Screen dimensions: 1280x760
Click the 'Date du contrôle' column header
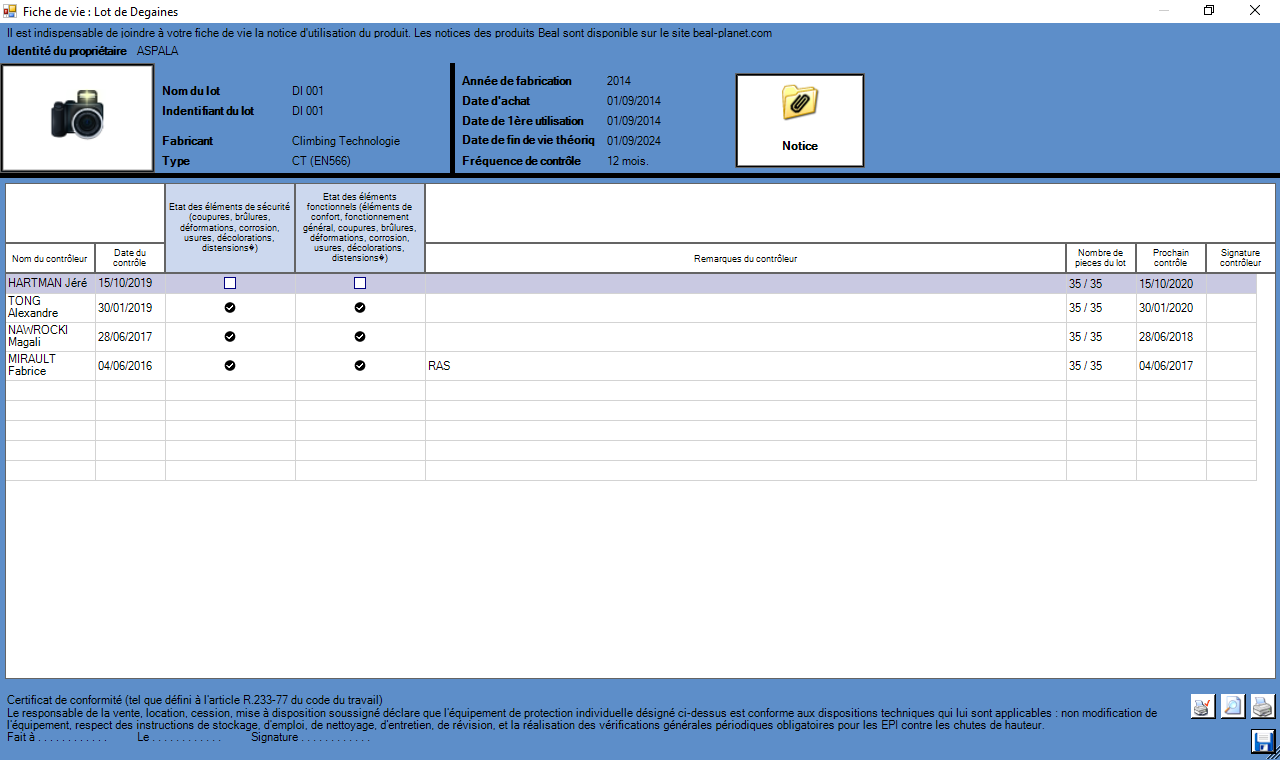130,258
